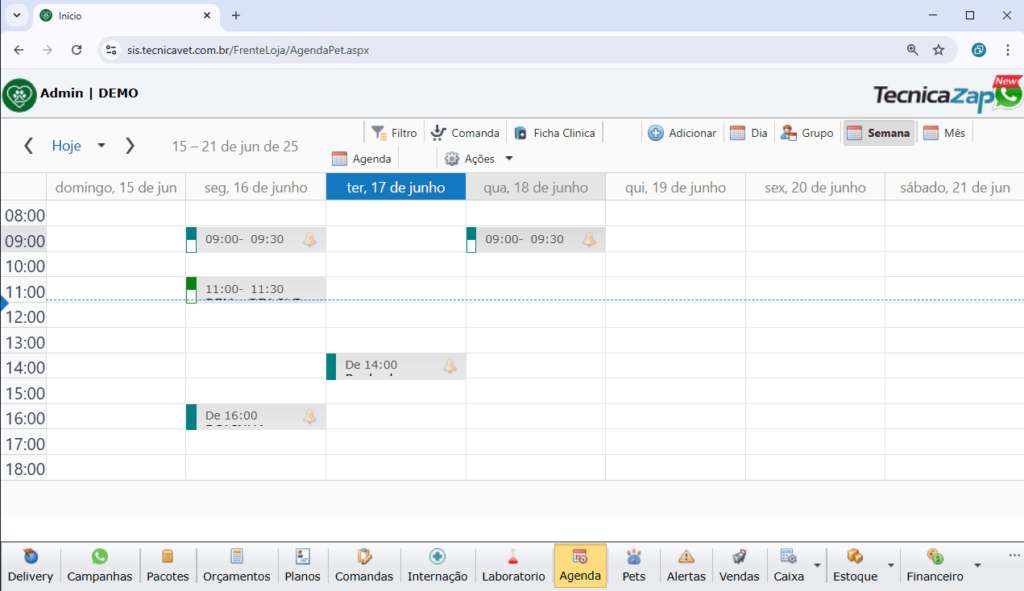Go to next week arrow
The height and width of the screenshot is (591, 1024).
(130, 146)
